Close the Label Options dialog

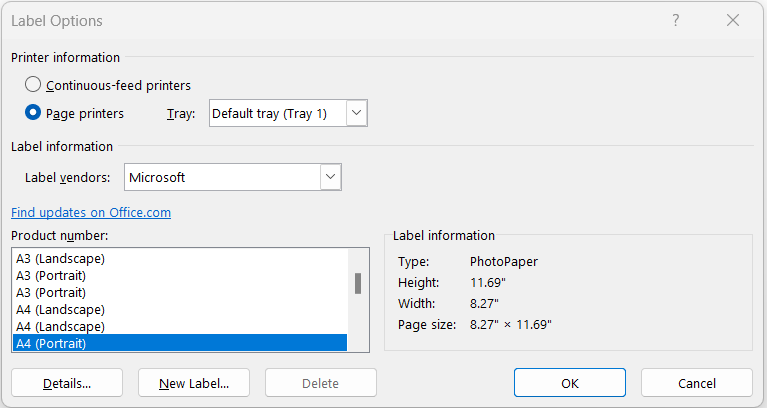click(733, 21)
